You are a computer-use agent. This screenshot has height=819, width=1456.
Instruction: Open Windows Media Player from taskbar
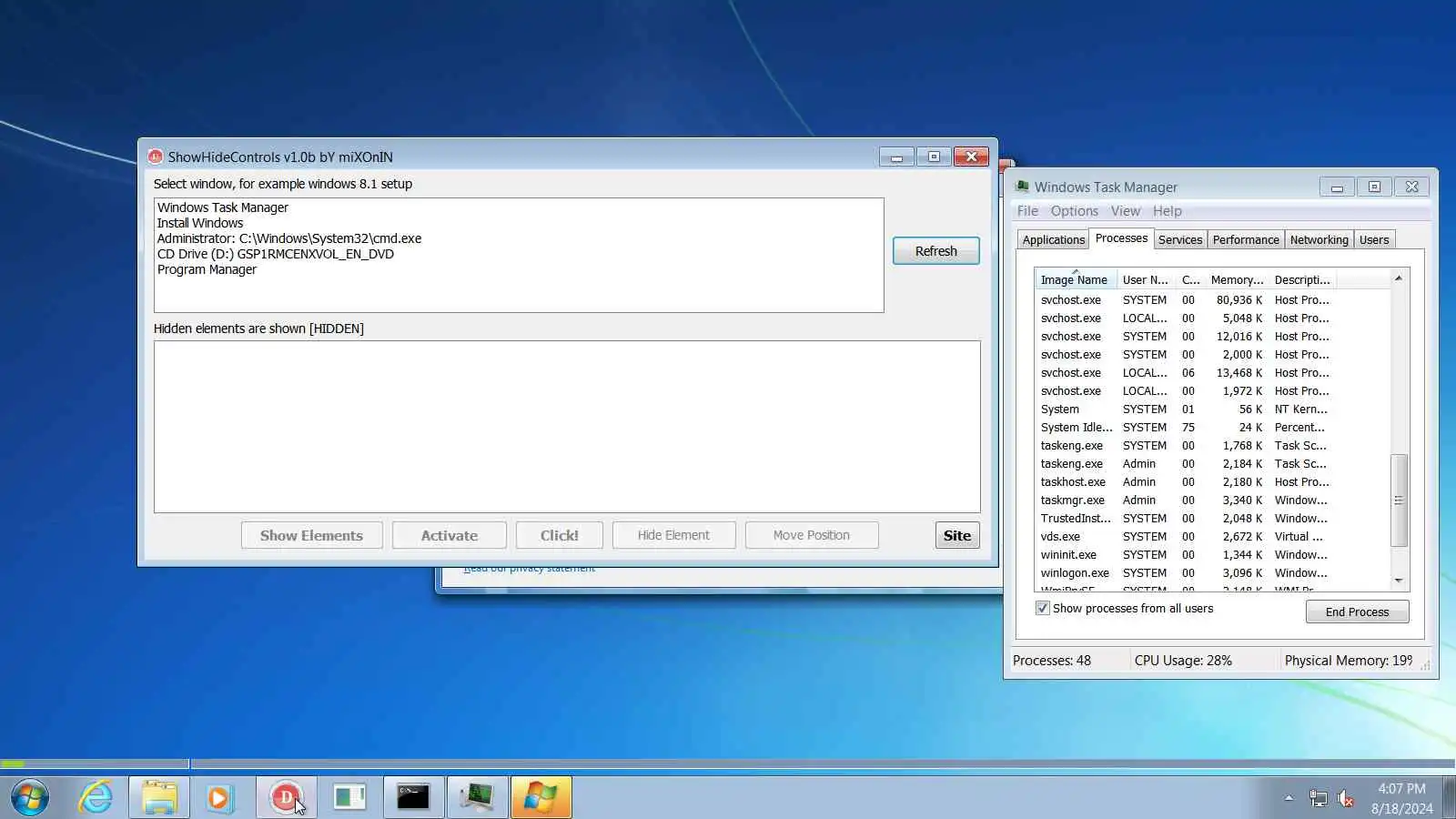pos(218,798)
